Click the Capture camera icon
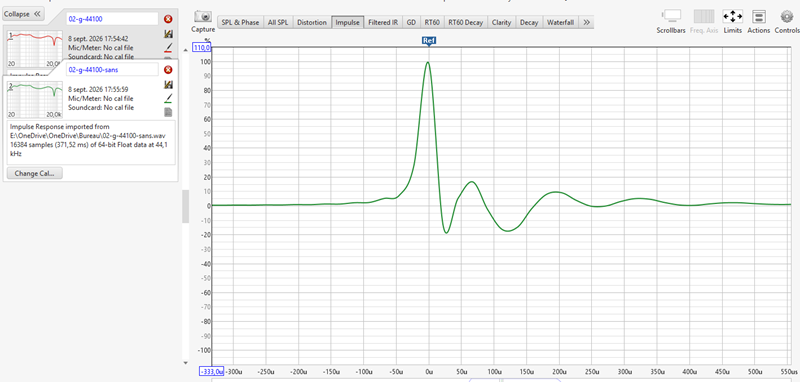 [203, 17]
